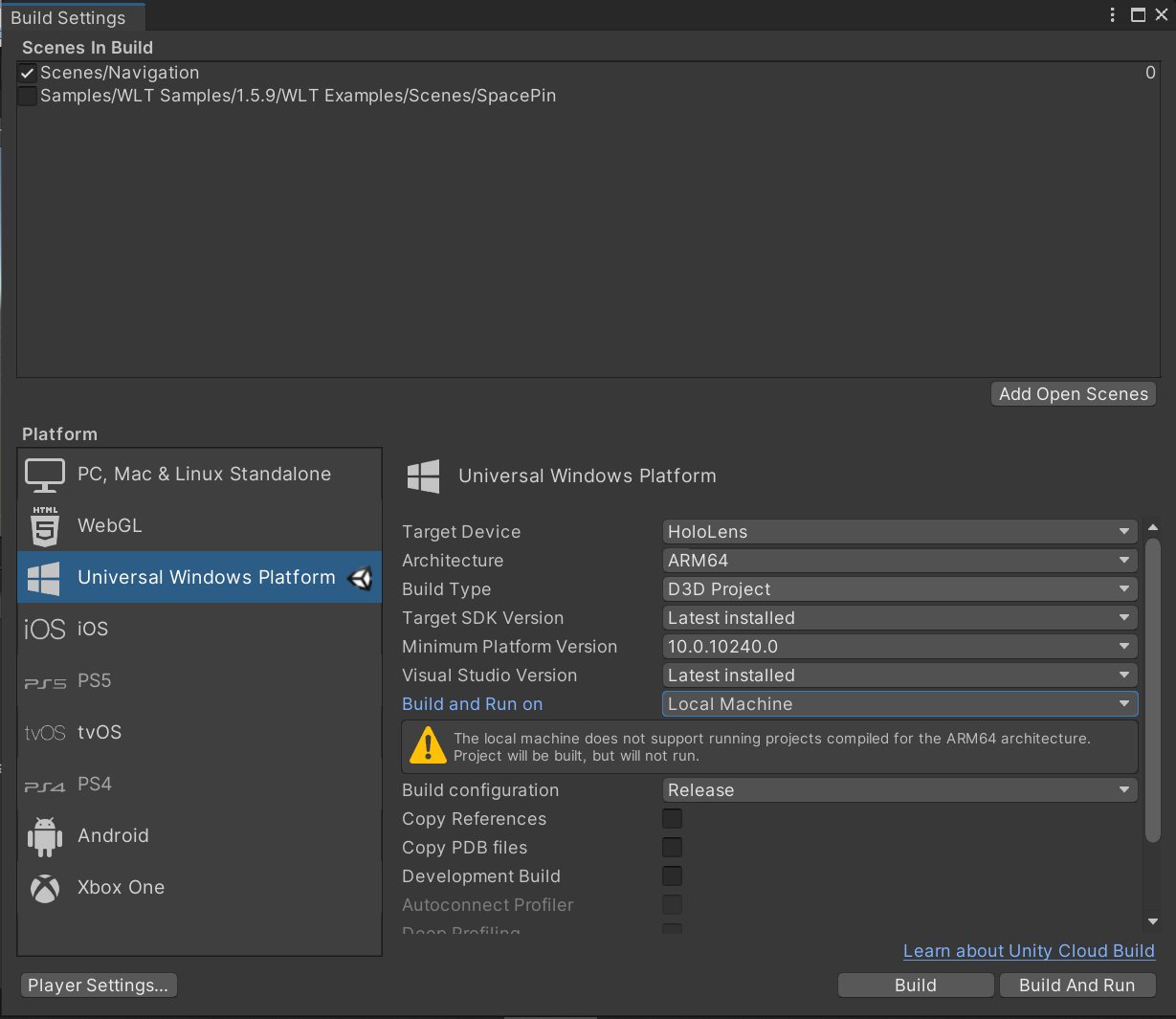Image resolution: width=1176 pixels, height=1019 pixels.
Task: Click the WebGL platform icon
Action: 44,524
